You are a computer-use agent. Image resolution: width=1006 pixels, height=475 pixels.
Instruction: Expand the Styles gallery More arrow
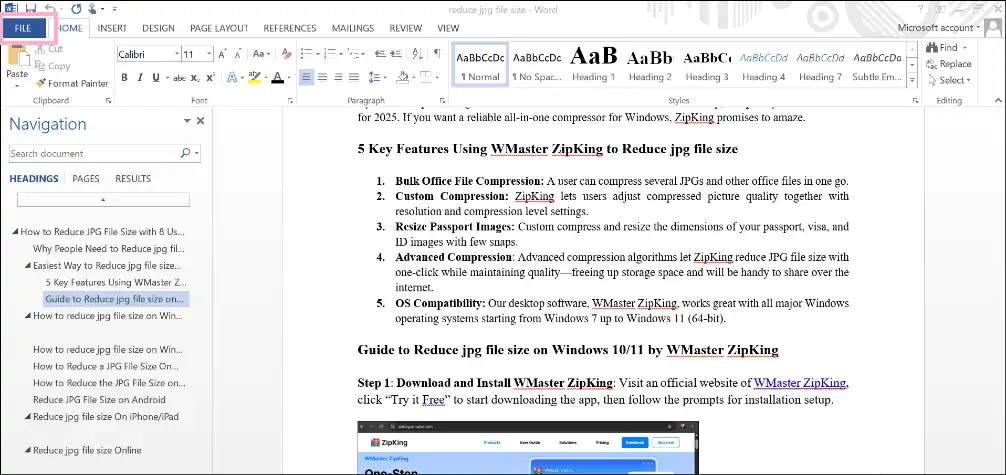pyautogui.click(x=912, y=80)
